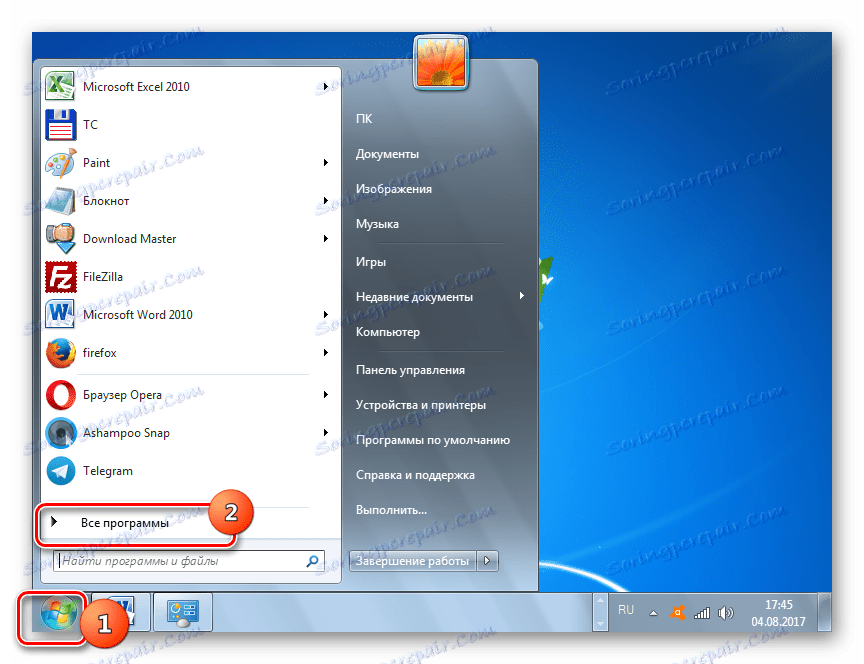This screenshot has height=664, width=864.
Task: Expand the Недавние документы submenu arrow
Action: (x=524, y=296)
